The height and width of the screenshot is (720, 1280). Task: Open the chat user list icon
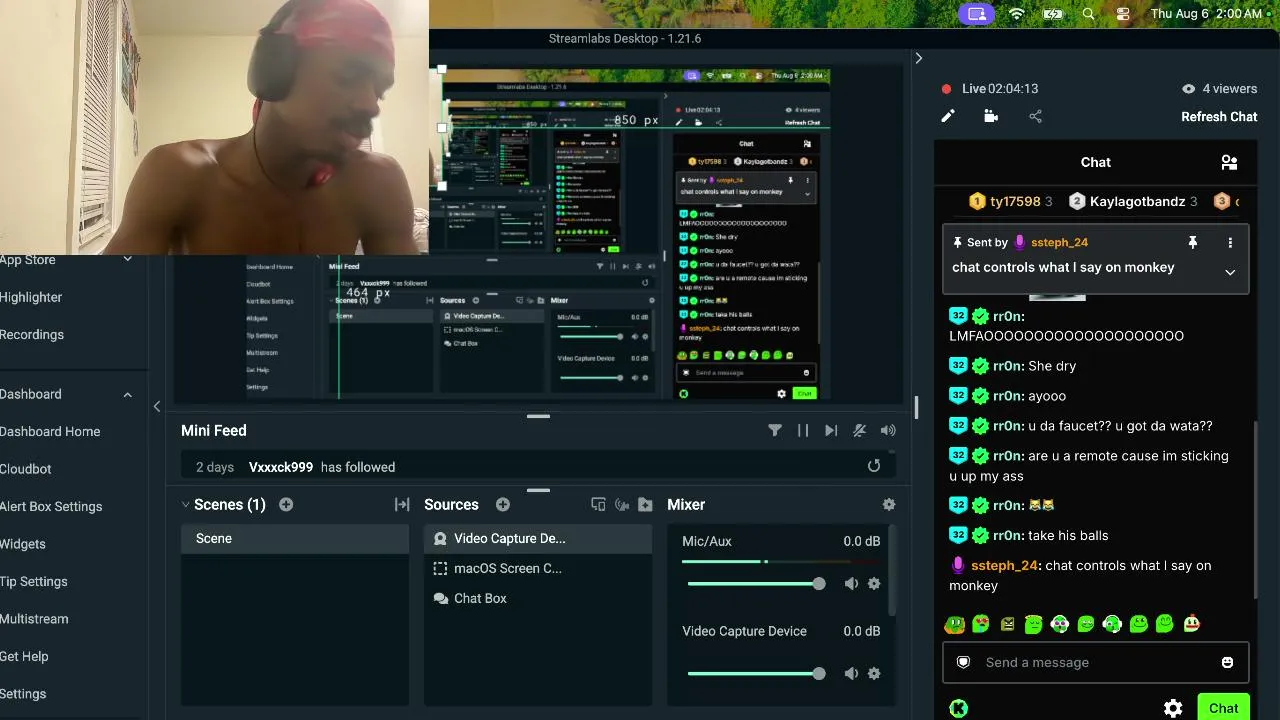click(x=1229, y=162)
